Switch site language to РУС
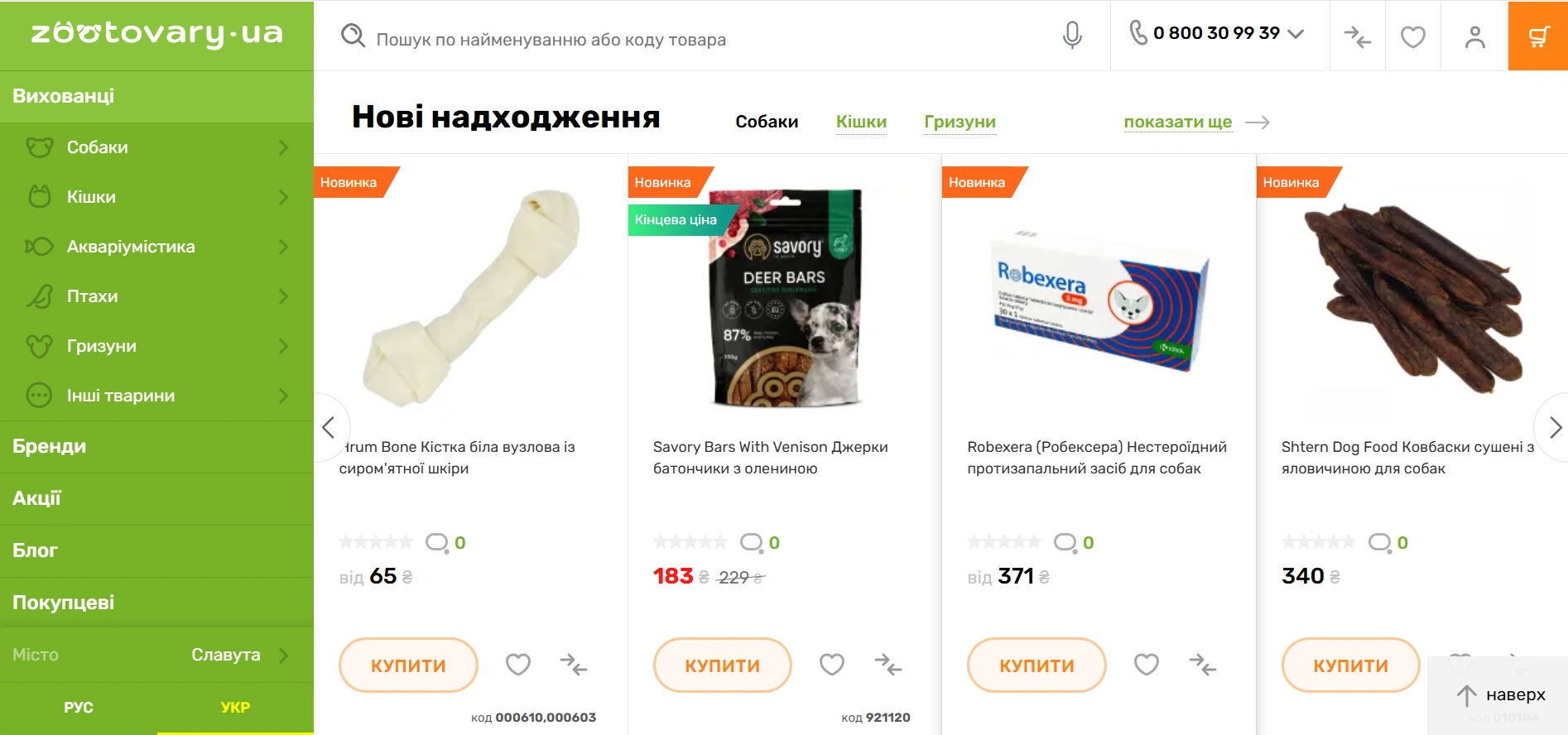 79,708
